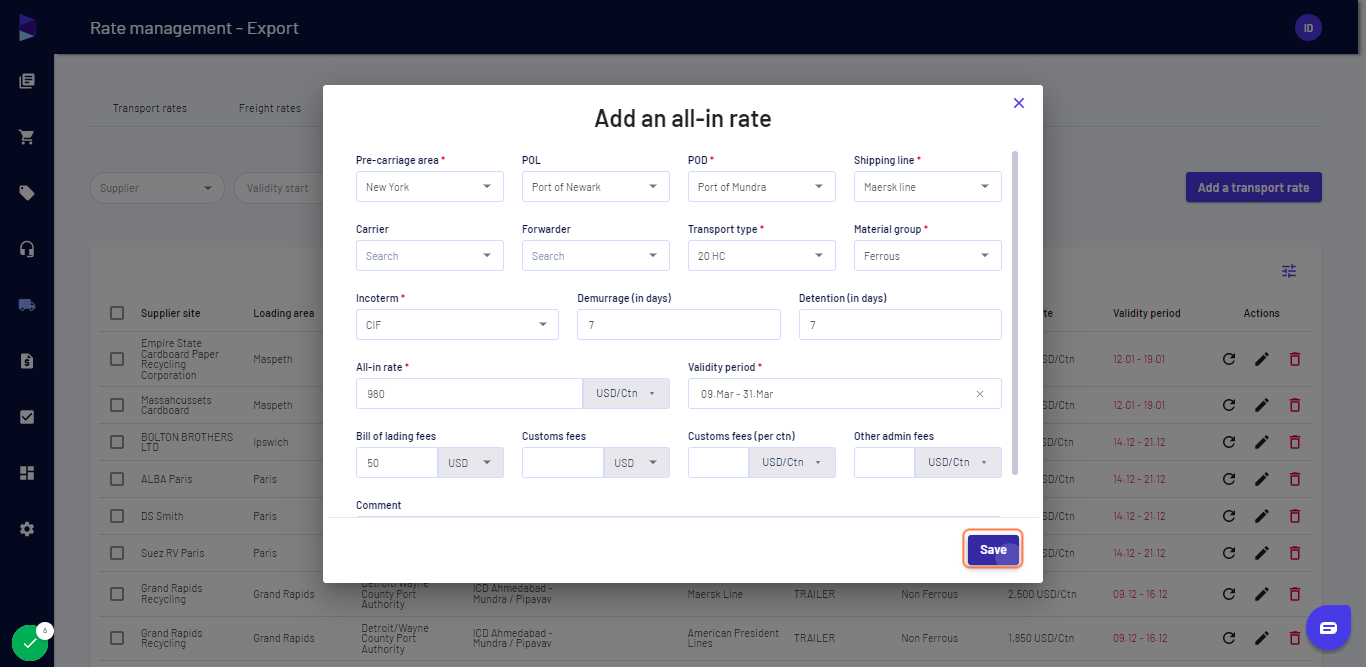Edit the ALBA Paris row
Image resolution: width=1366 pixels, height=667 pixels.
tap(1262, 479)
